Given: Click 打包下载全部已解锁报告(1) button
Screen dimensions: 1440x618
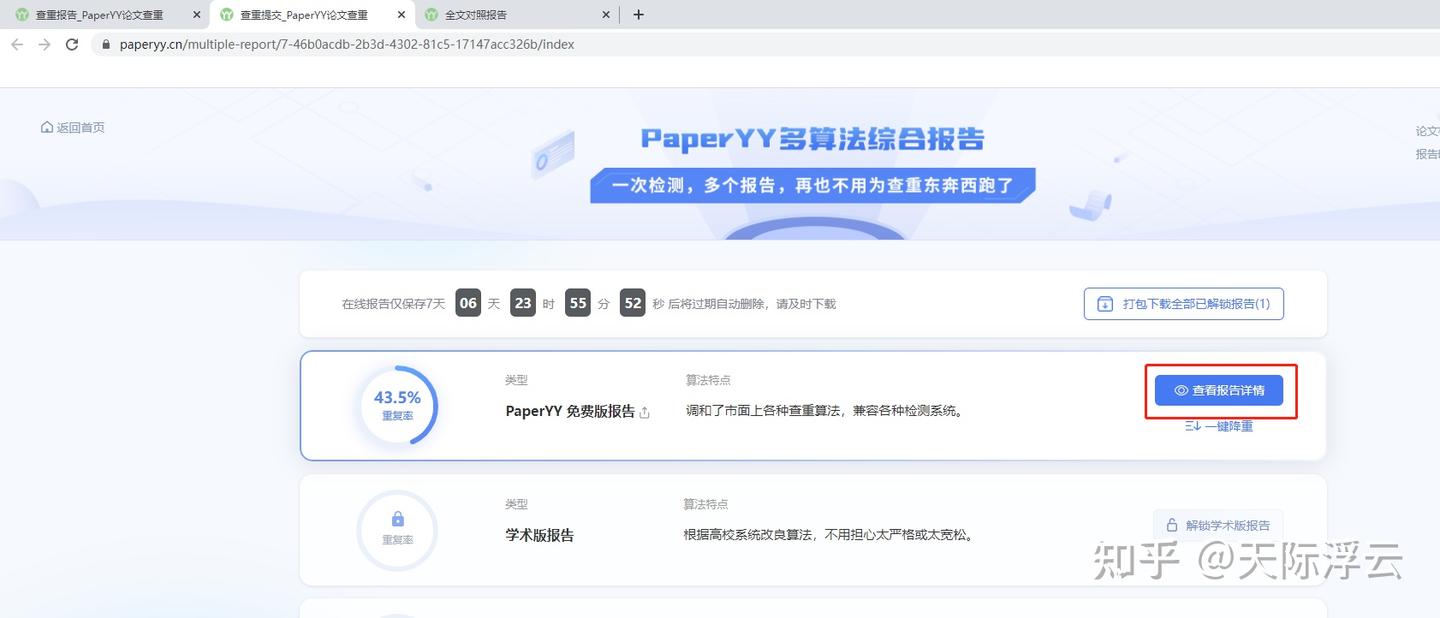Looking at the screenshot, I should pyautogui.click(x=1183, y=304).
